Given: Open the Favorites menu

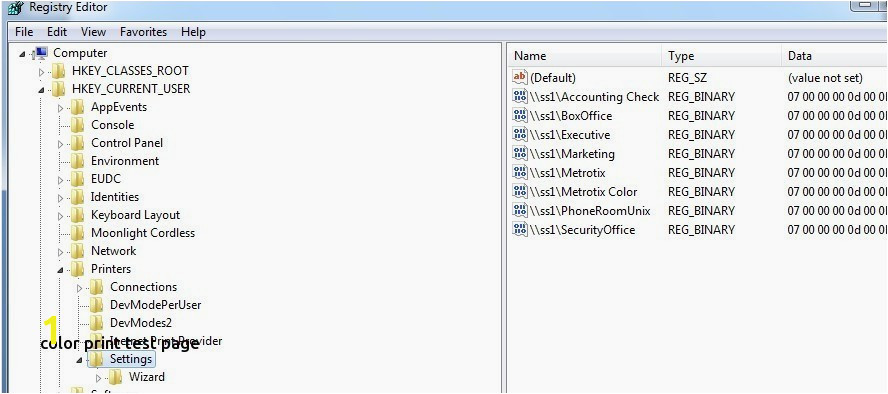Looking at the screenshot, I should pyautogui.click(x=143, y=32).
